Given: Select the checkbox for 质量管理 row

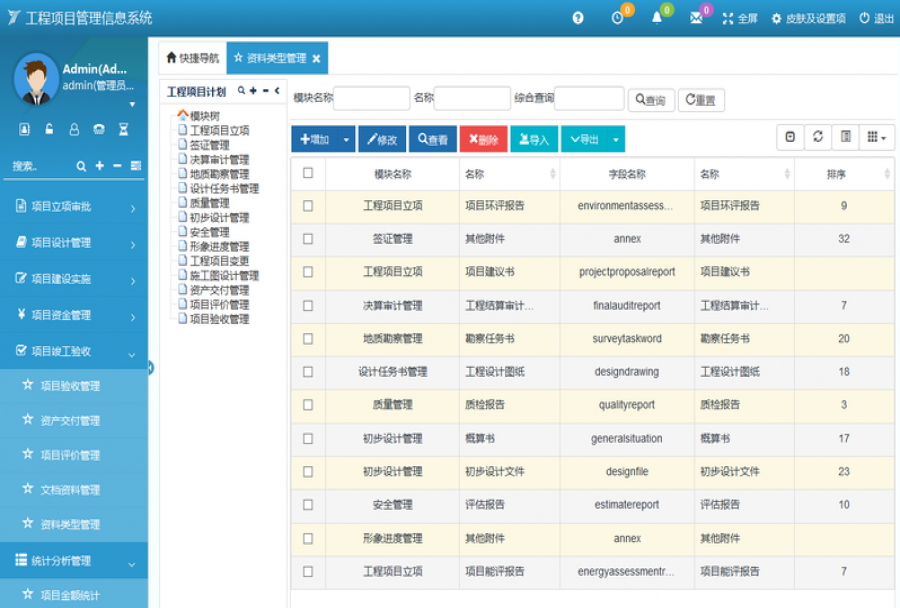Looking at the screenshot, I should pyautogui.click(x=308, y=405).
